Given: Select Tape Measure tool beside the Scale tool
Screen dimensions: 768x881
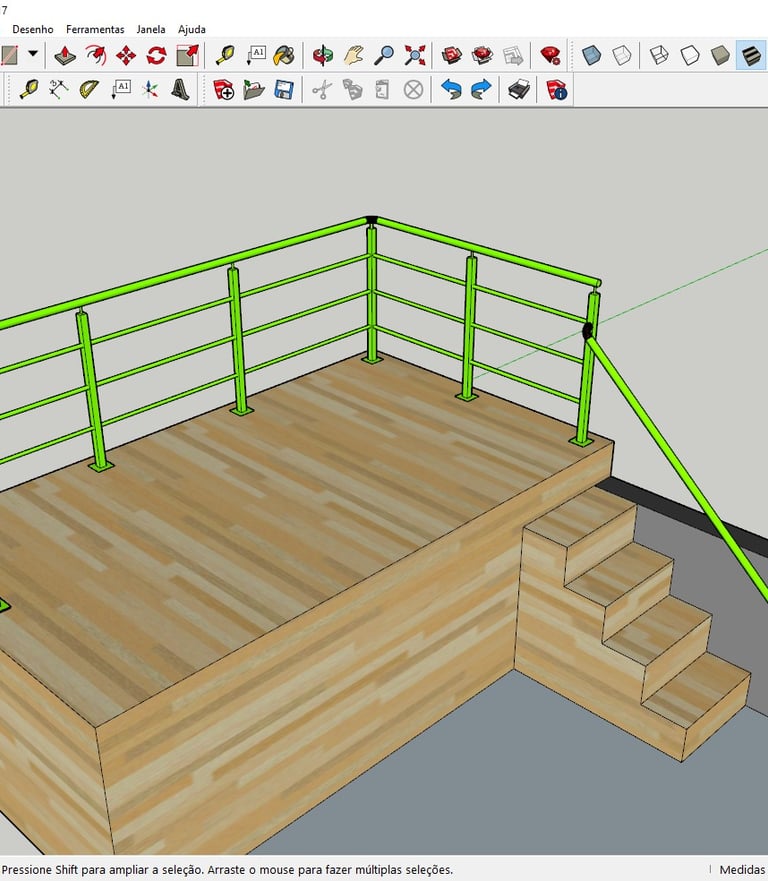Looking at the screenshot, I should tap(225, 55).
